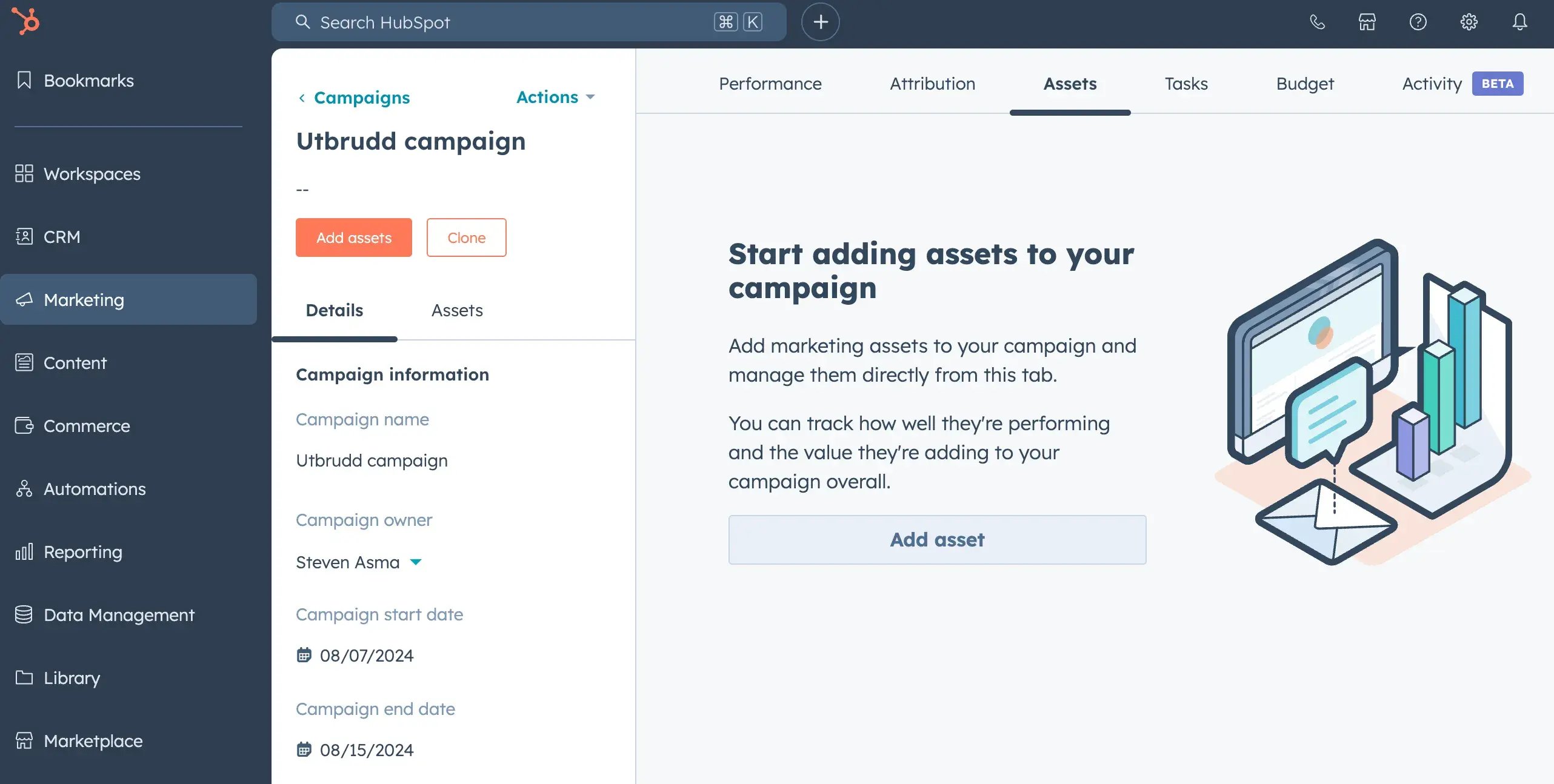This screenshot has width=1554, height=784.
Task: Click the HubSpot sprocket logo icon
Action: click(x=26, y=21)
